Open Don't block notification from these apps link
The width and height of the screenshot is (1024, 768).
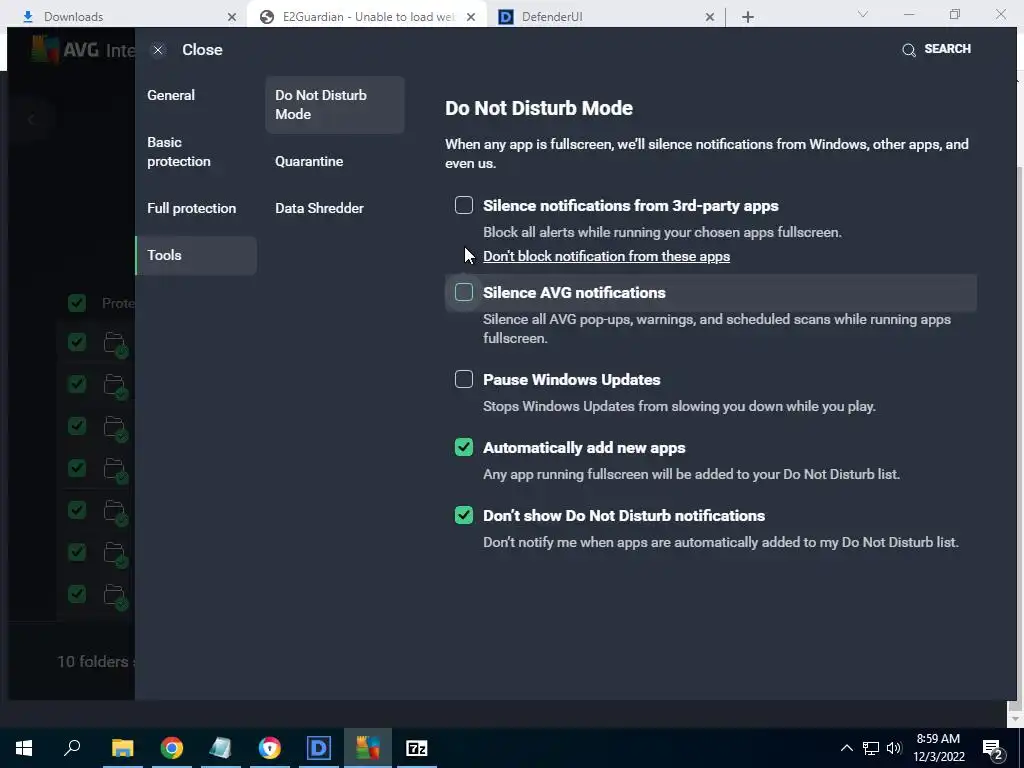point(606,256)
